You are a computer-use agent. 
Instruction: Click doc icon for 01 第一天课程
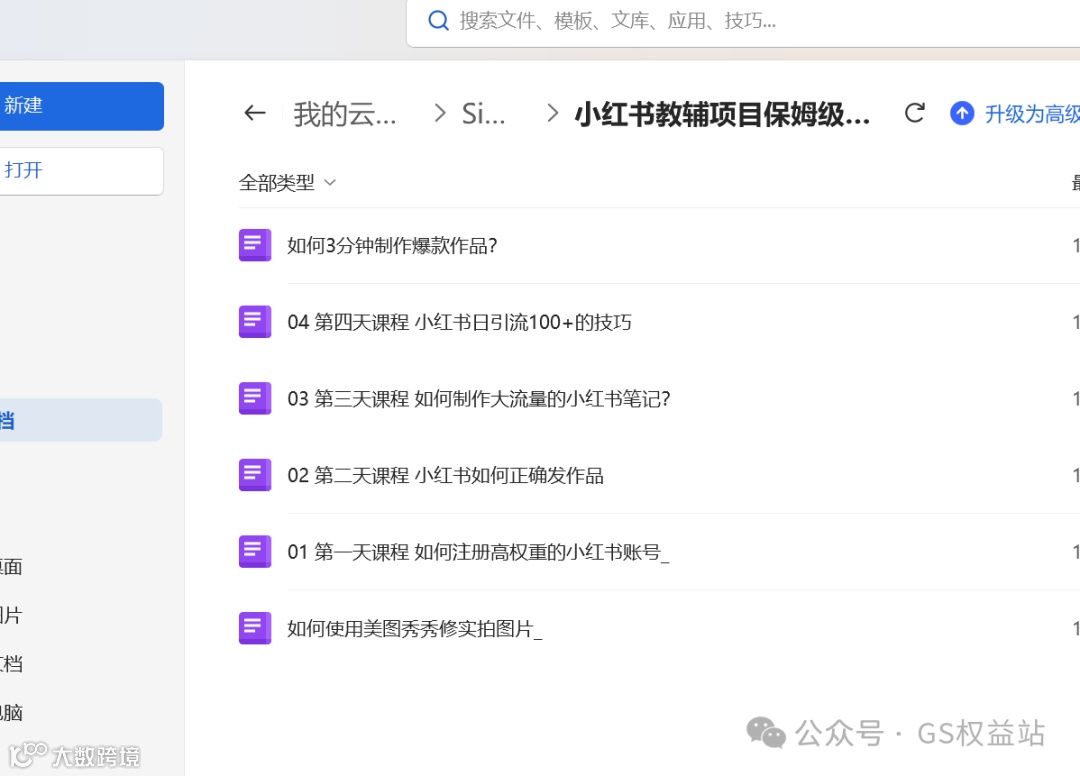(x=255, y=552)
